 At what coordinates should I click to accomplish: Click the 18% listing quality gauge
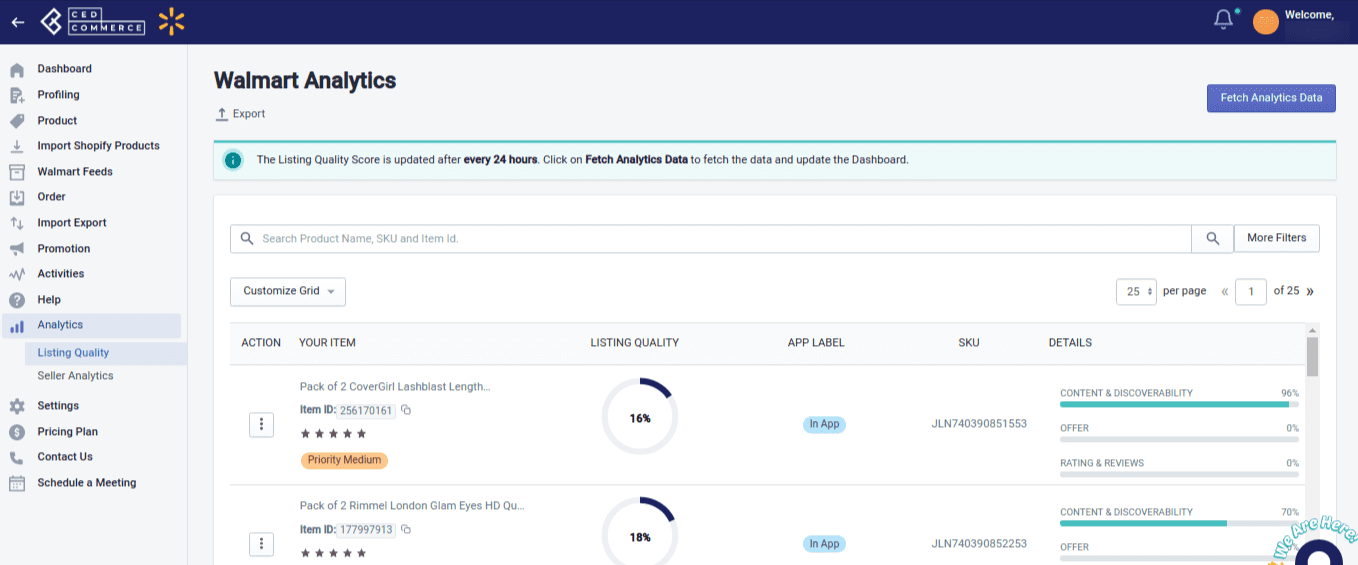[x=640, y=531]
